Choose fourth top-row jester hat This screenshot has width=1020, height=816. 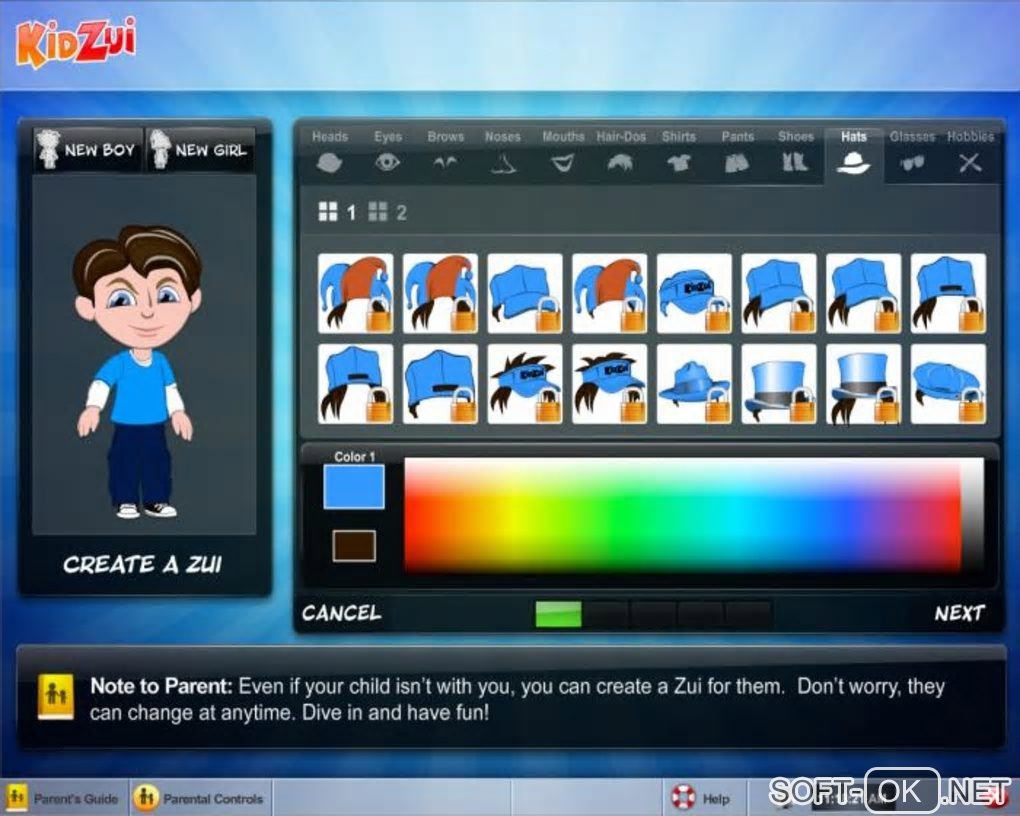point(610,293)
